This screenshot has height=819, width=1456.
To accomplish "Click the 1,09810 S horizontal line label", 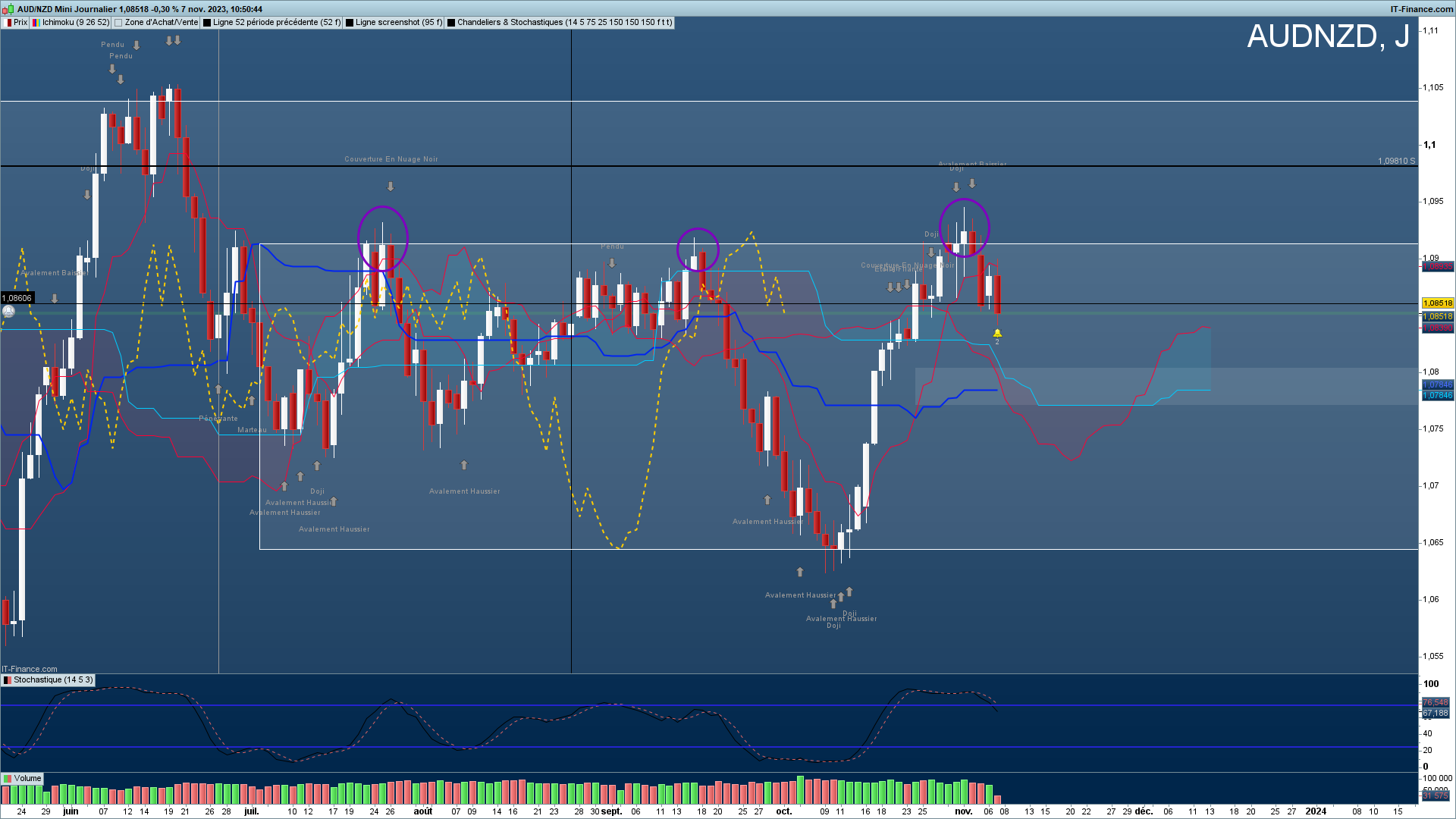I will [x=1396, y=161].
